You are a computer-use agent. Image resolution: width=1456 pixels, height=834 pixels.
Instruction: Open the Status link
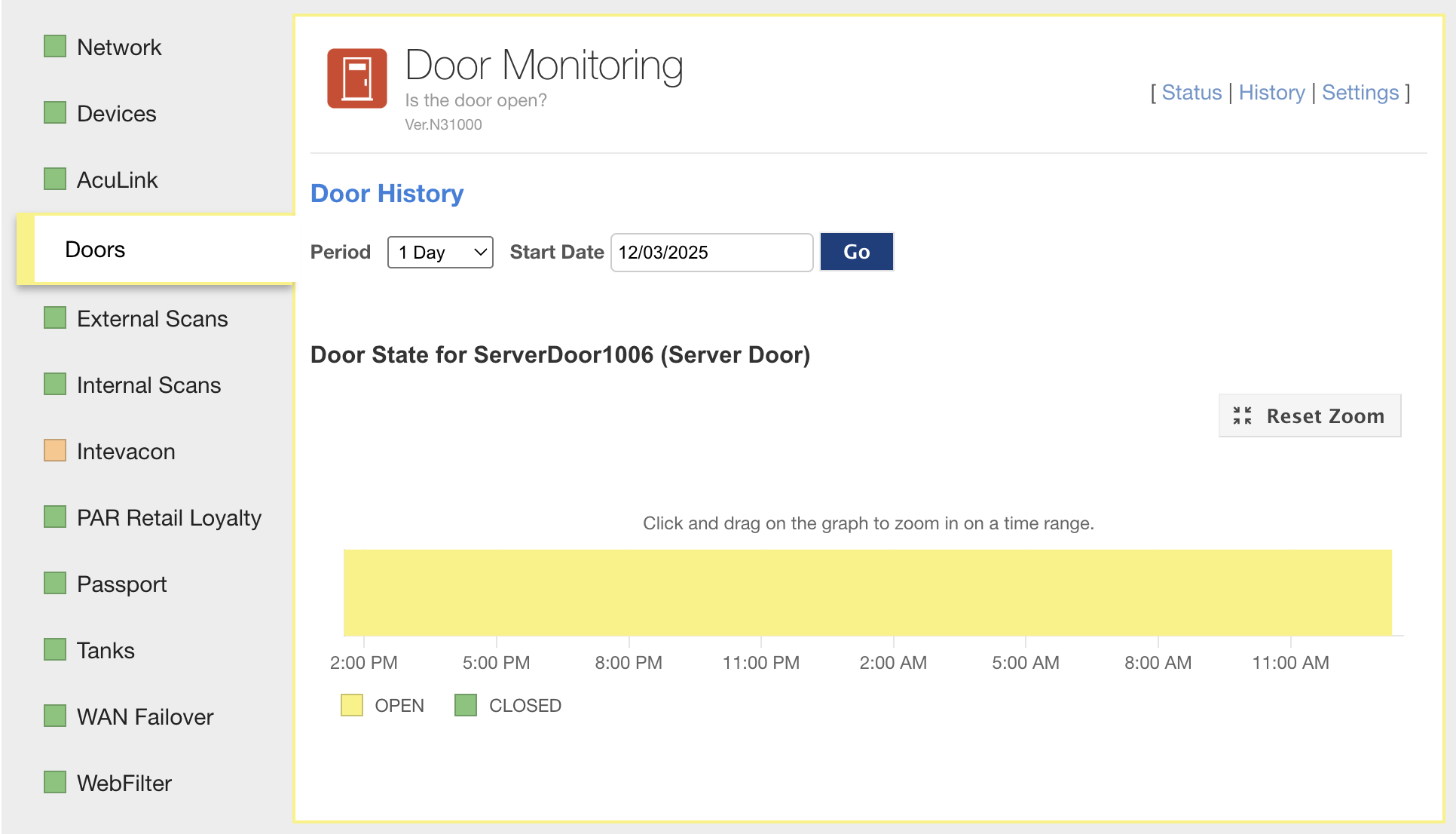[x=1191, y=92]
